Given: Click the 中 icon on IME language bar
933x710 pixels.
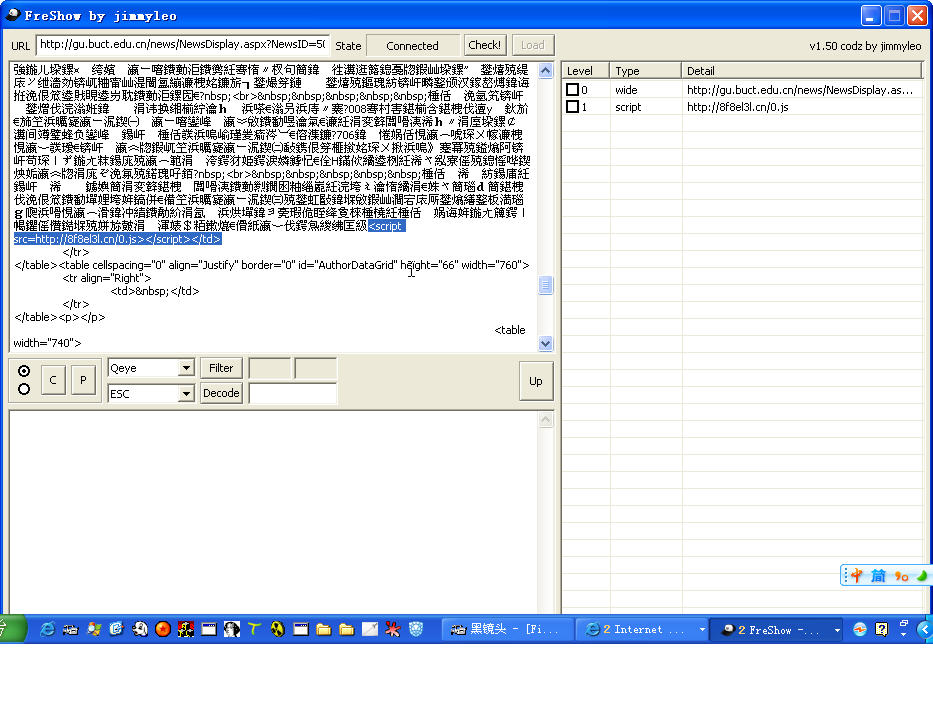Looking at the screenshot, I should click(856, 575).
